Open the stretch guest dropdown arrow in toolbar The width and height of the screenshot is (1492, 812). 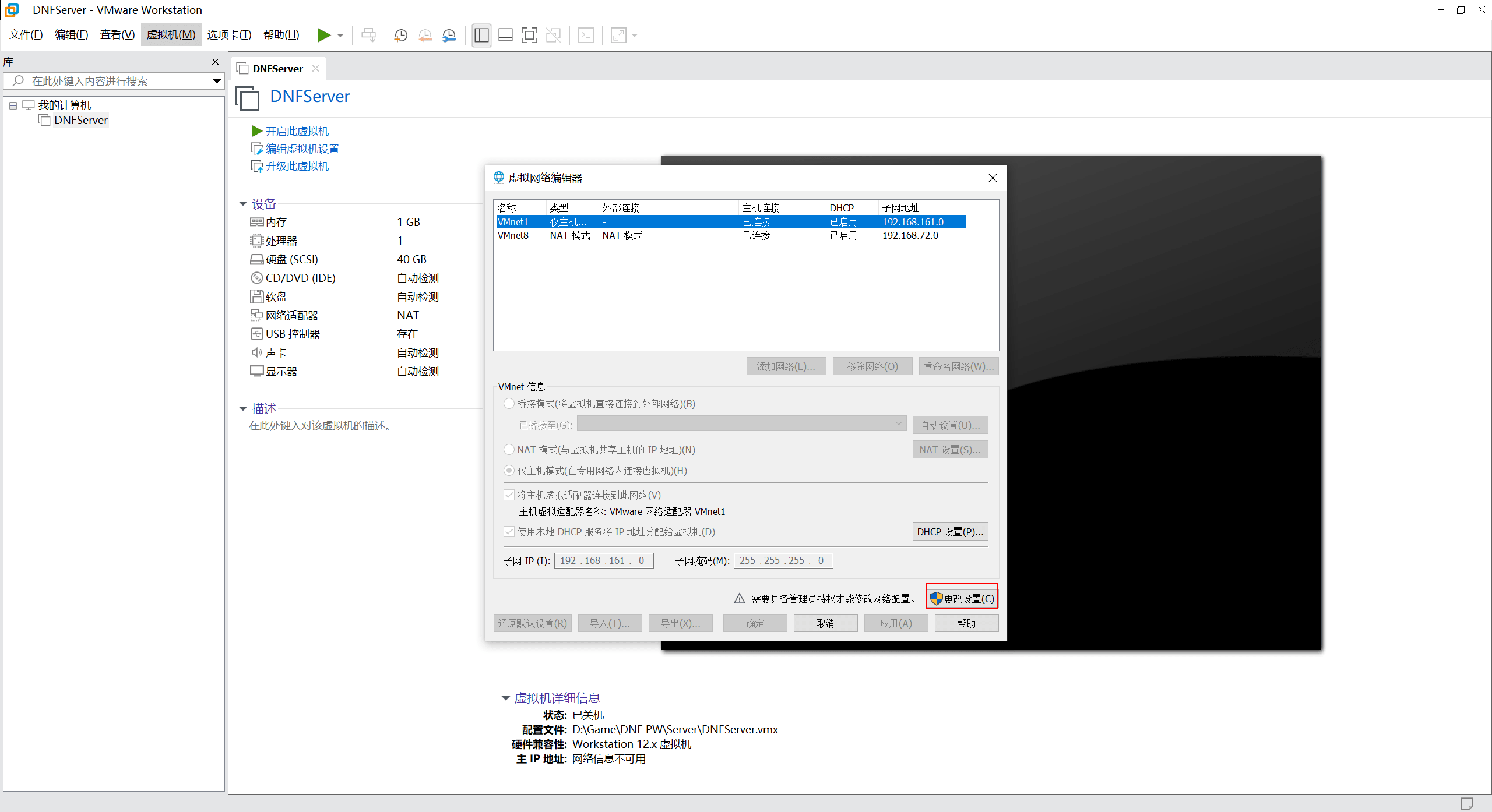[x=635, y=36]
